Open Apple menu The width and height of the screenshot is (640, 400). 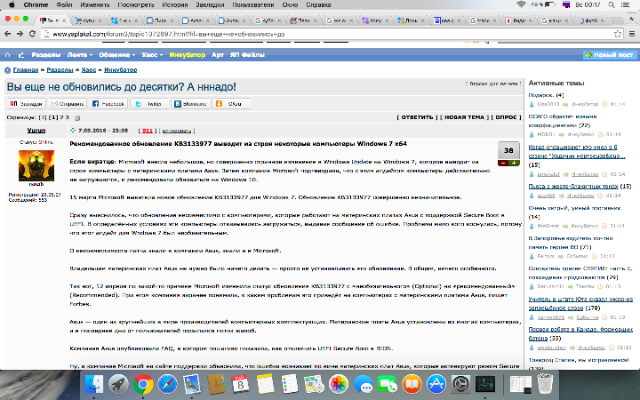(x=11, y=5)
